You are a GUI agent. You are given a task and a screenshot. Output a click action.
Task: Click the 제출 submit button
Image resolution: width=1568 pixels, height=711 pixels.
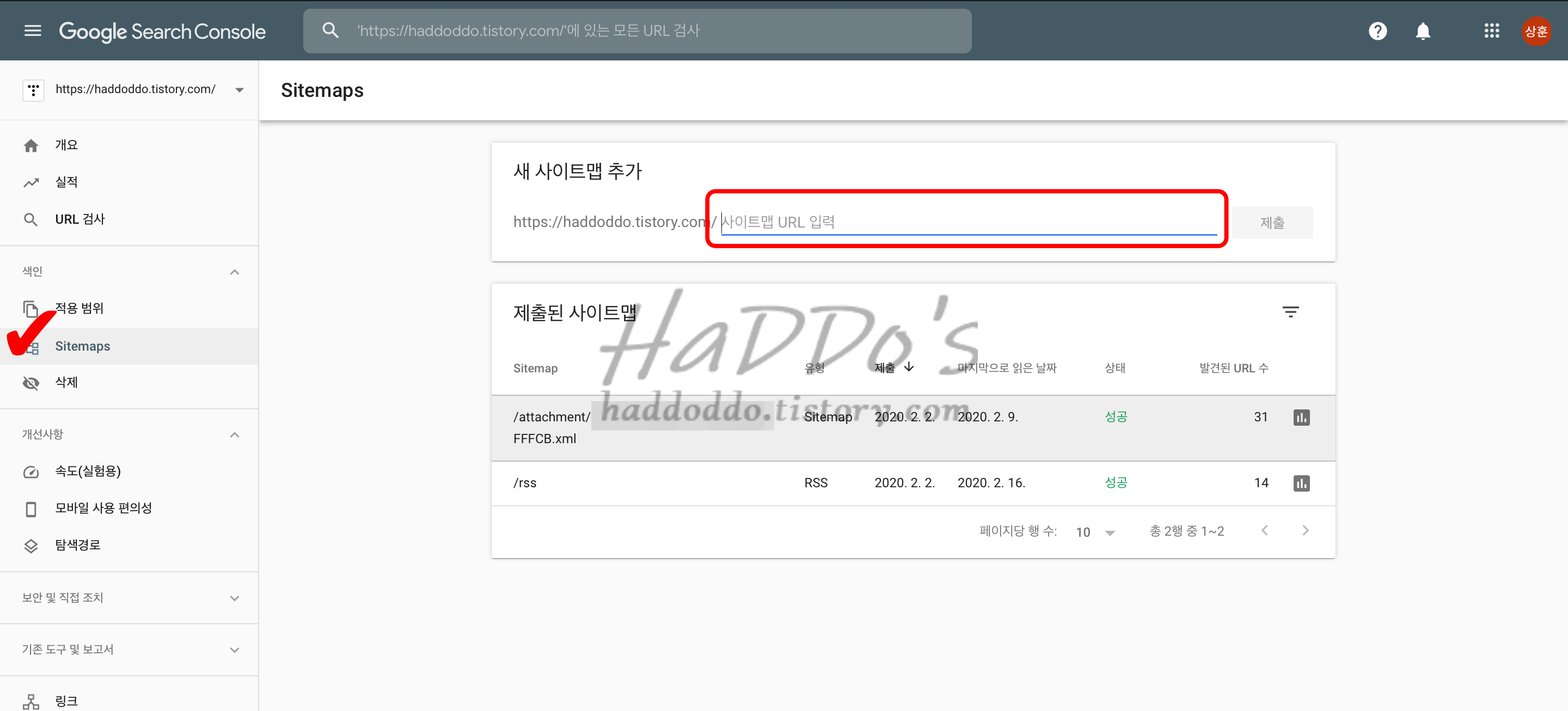pos(1272,223)
